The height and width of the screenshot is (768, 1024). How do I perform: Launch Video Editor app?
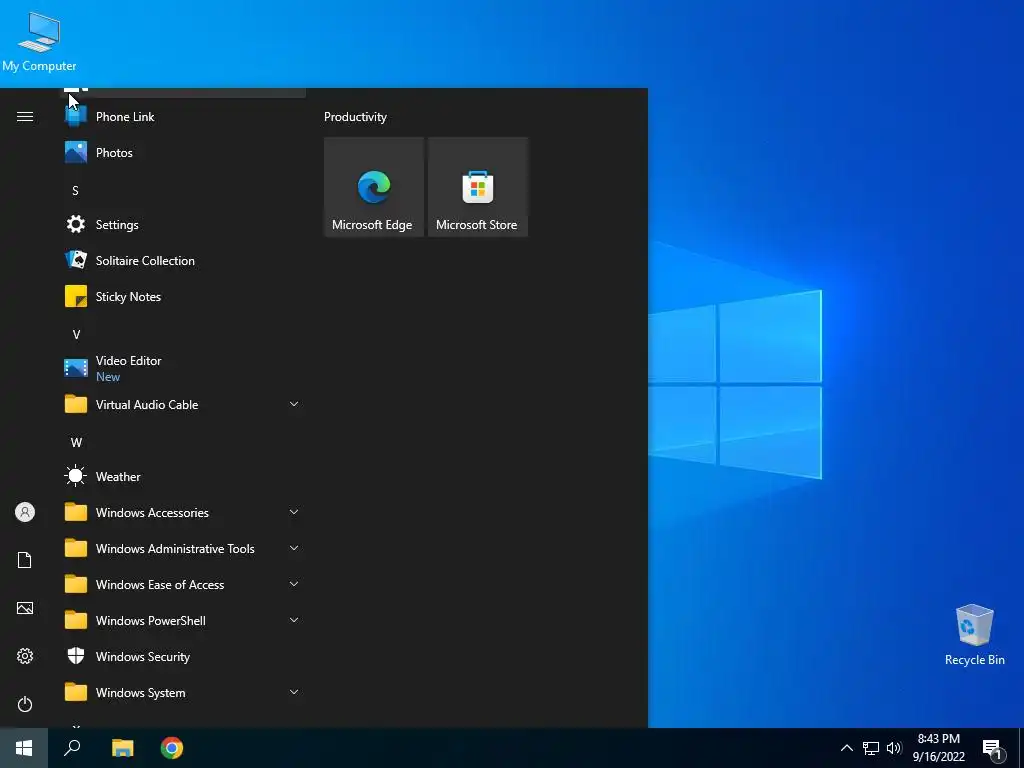(185, 368)
